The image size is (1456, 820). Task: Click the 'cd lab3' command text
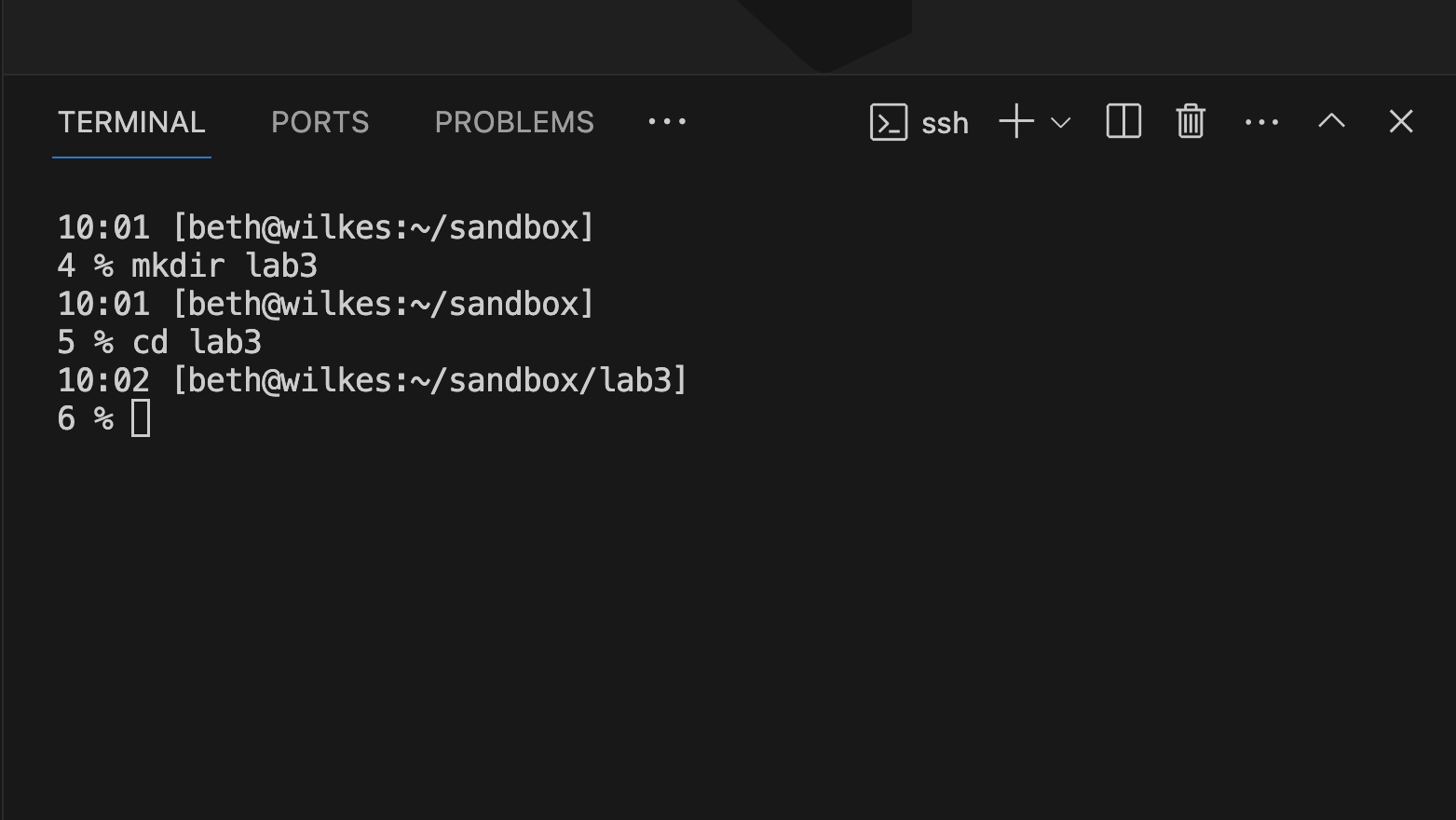point(196,343)
